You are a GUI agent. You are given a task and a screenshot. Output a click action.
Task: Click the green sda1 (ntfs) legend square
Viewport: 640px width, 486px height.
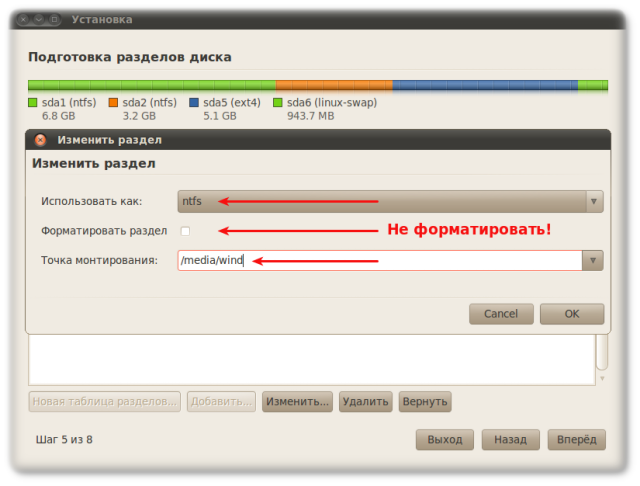33,102
